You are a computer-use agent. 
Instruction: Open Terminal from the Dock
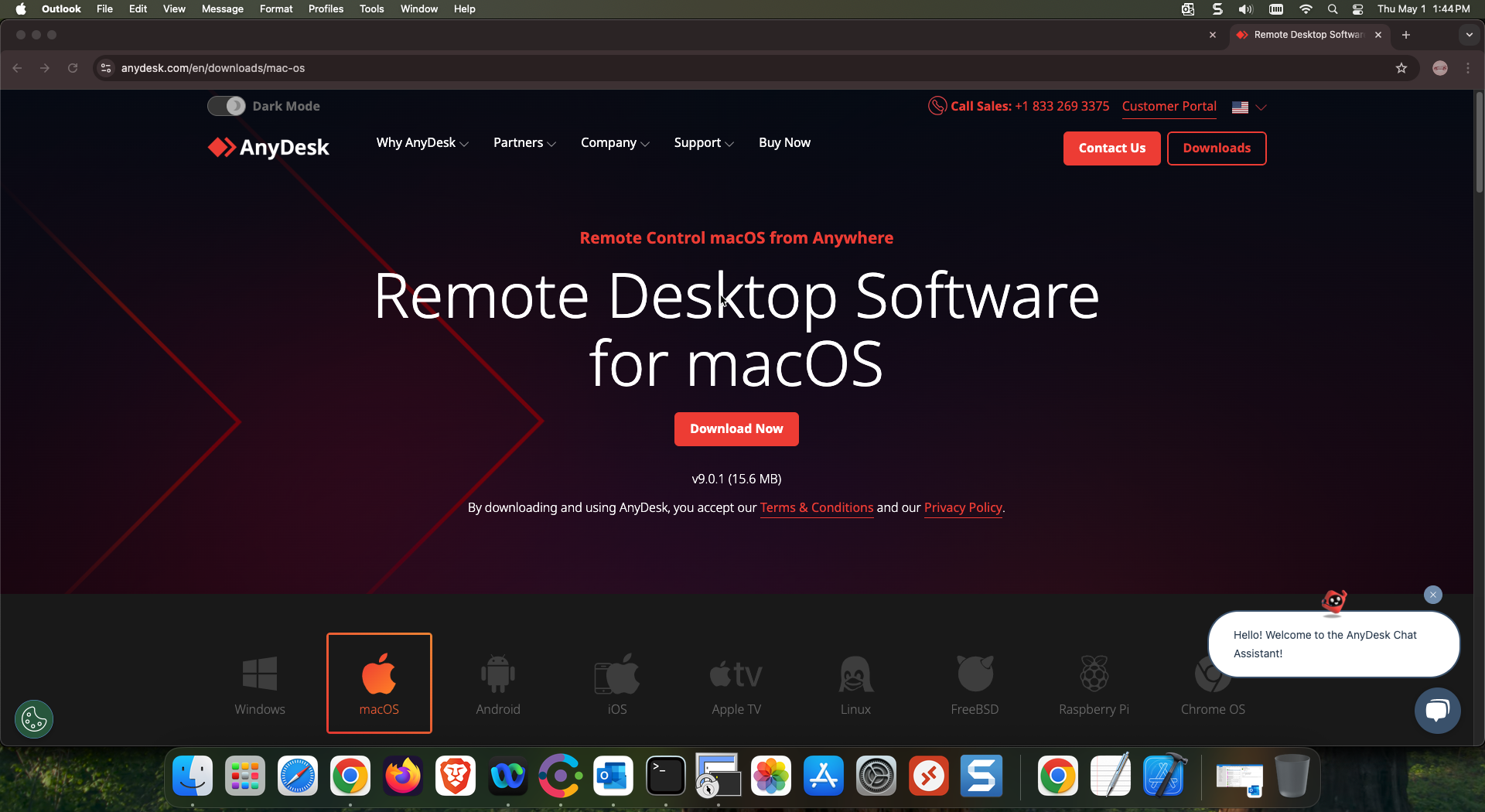click(x=666, y=776)
